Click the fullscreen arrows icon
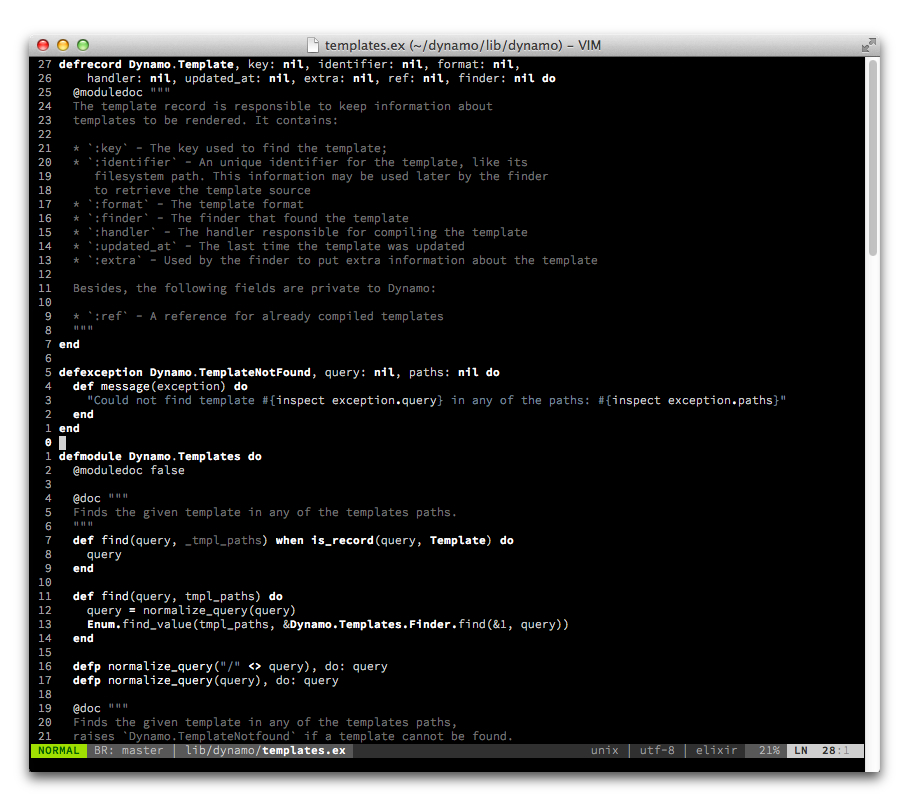This screenshot has height=807, width=909. tap(868, 45)
